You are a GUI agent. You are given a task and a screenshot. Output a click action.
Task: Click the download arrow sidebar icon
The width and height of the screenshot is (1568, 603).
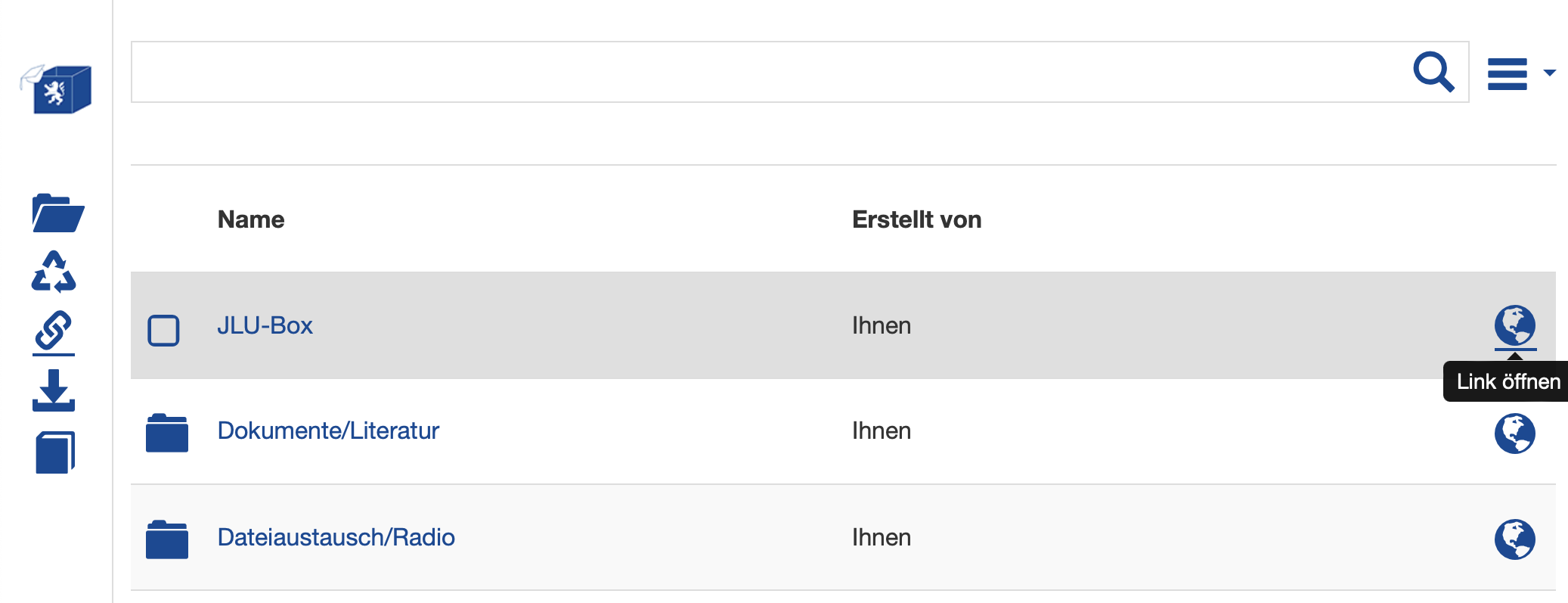[x=54, y=390]
